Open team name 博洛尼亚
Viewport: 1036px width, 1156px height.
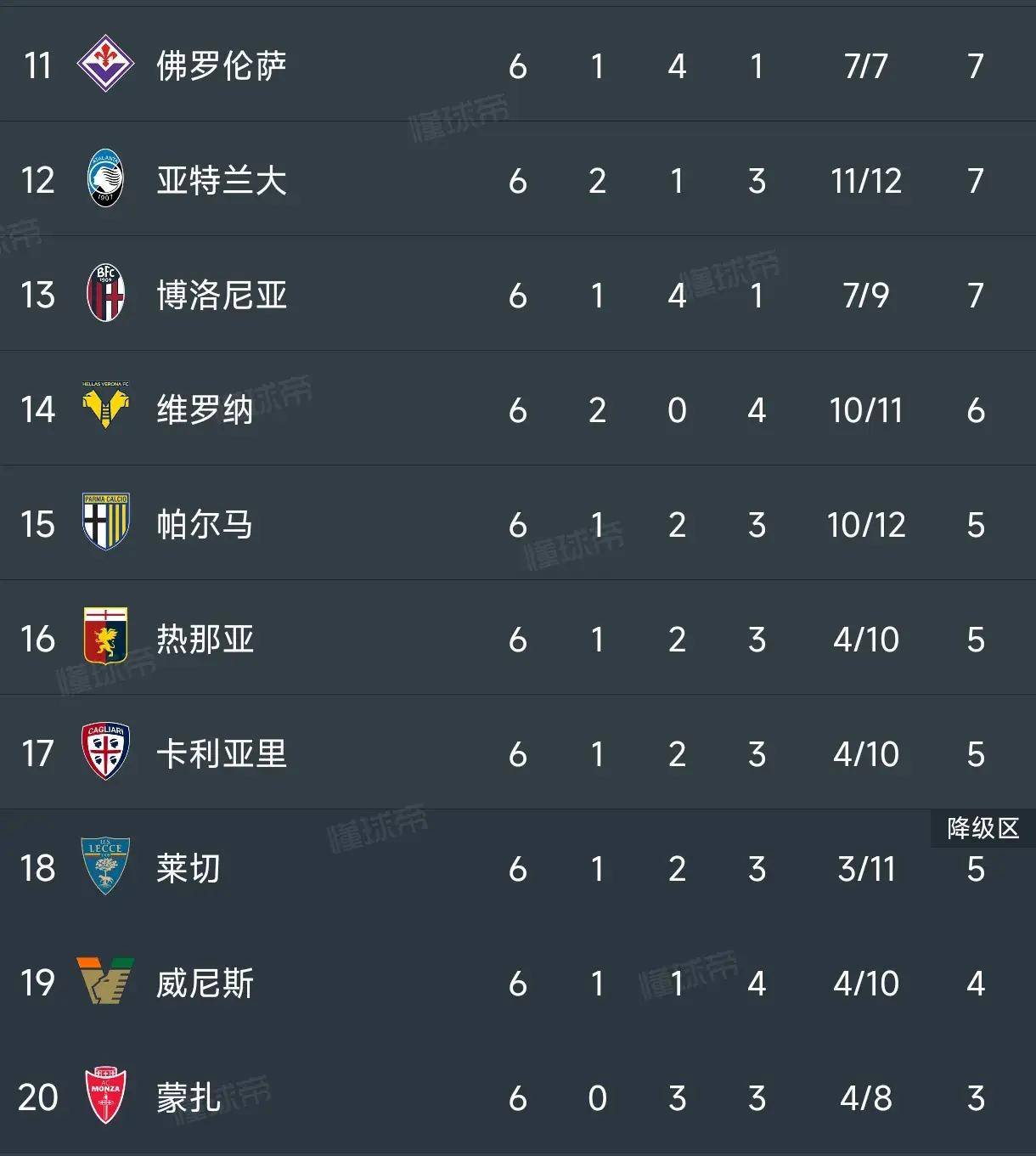(x=222, y=295)
